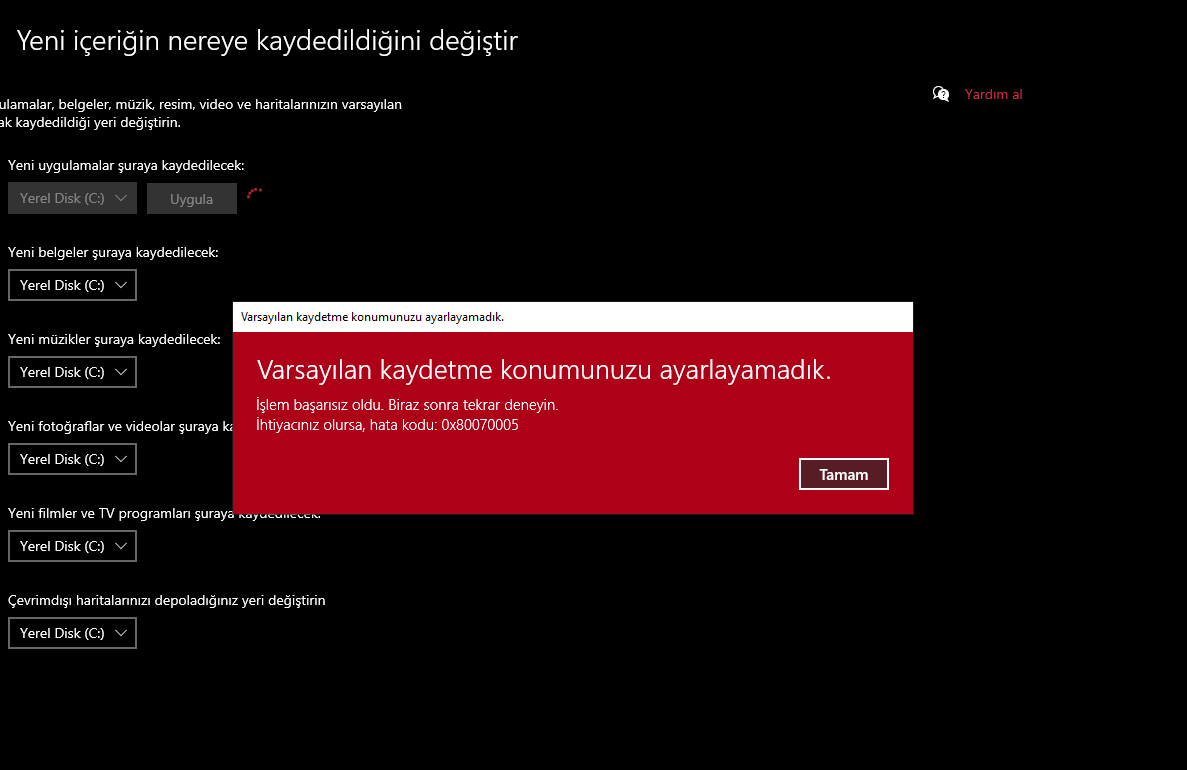Click the page heading 'Yeni içeriğin nereye kaydedildiğini değiştir'
This screenshot has height=770, width=1187.
[267, 41]
